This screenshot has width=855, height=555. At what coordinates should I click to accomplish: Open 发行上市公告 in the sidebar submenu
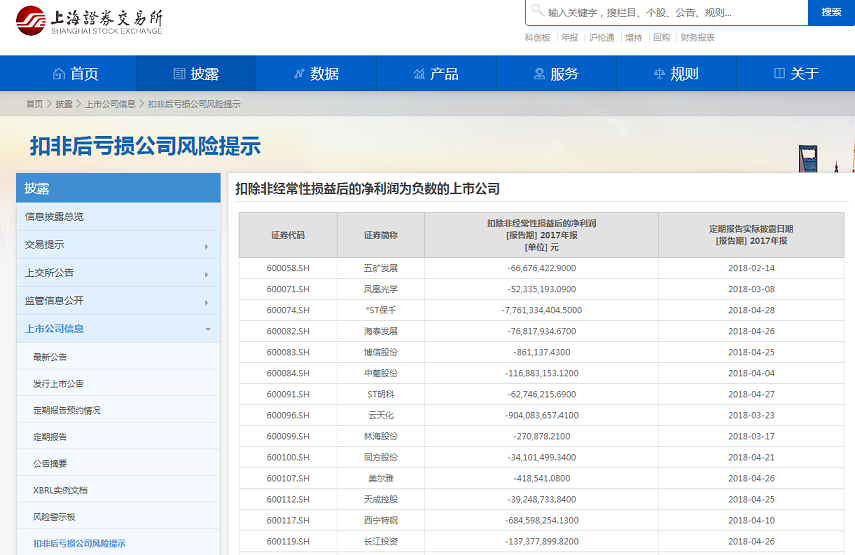(x=118, y=383)
